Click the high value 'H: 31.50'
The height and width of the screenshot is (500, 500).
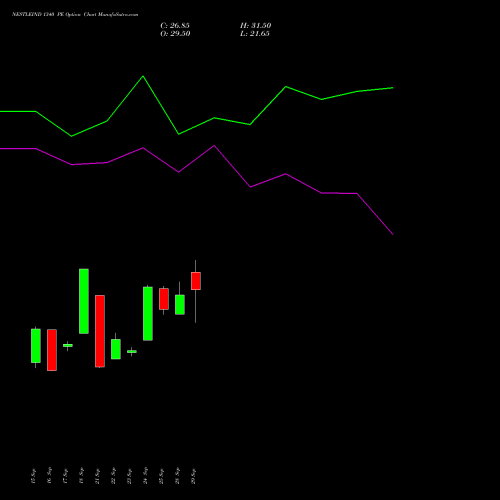coord(256,26)
